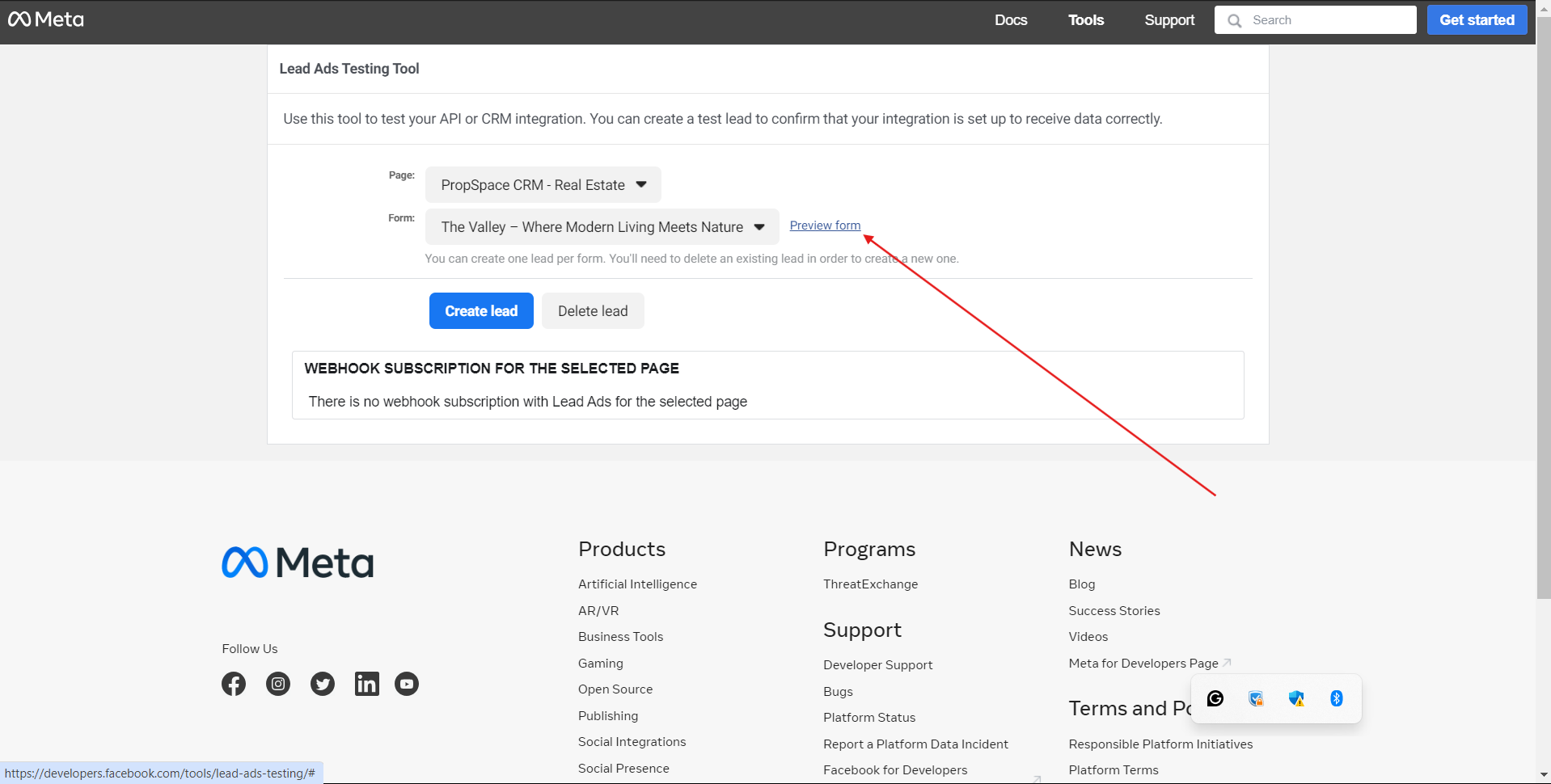
Task: Open the AR/VR link
Action: (598, 611)
